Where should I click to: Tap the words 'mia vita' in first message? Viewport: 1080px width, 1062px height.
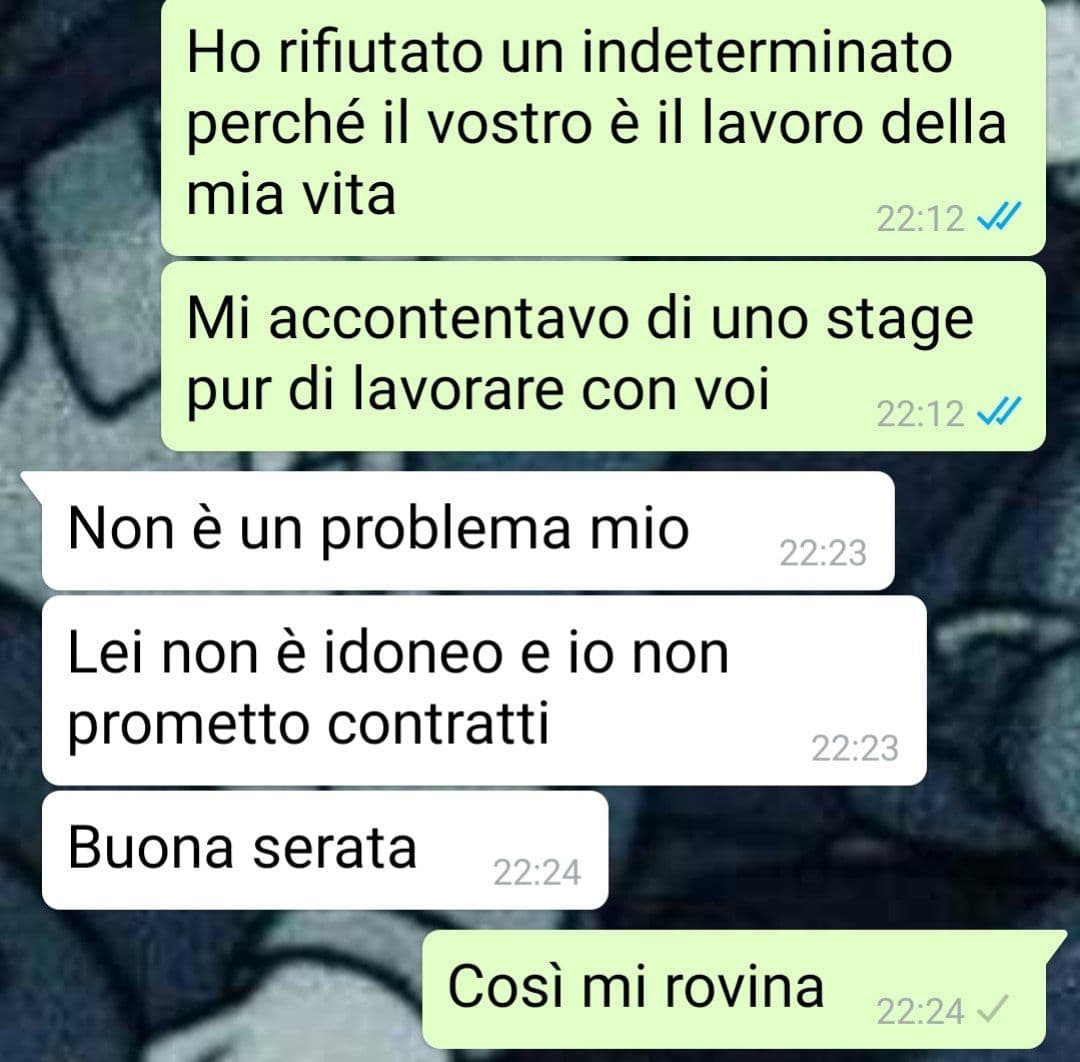pyautogui.click(x=291, y=195)
